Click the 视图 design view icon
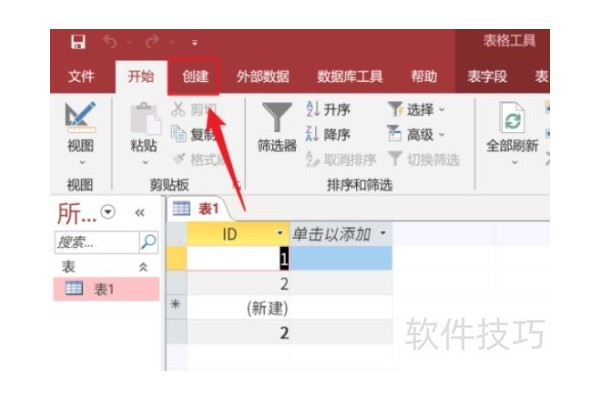Viewport: 600px width, 400px height. [80, 117]
